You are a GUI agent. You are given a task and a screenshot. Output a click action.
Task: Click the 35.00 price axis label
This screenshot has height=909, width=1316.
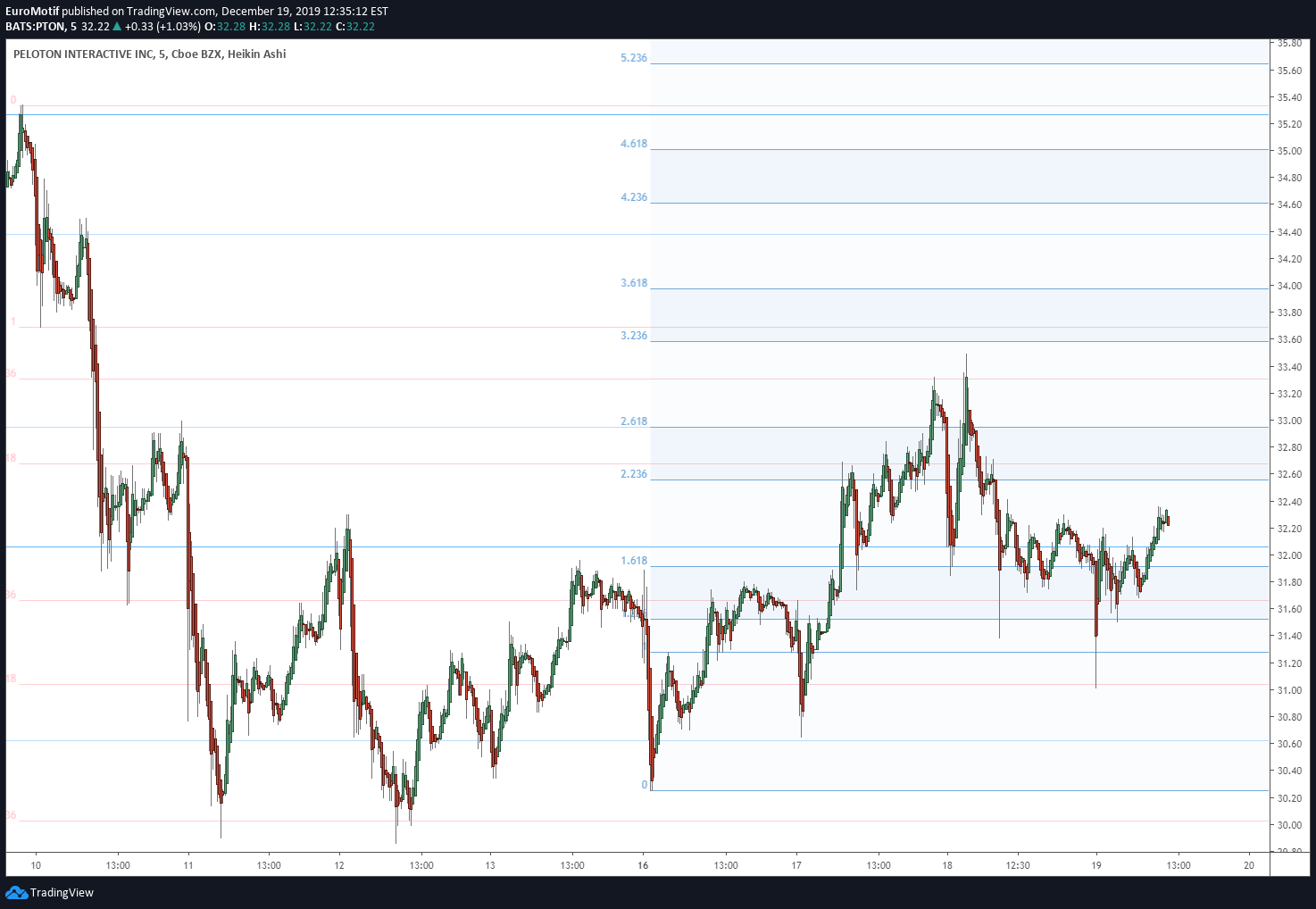[1289, 151]
